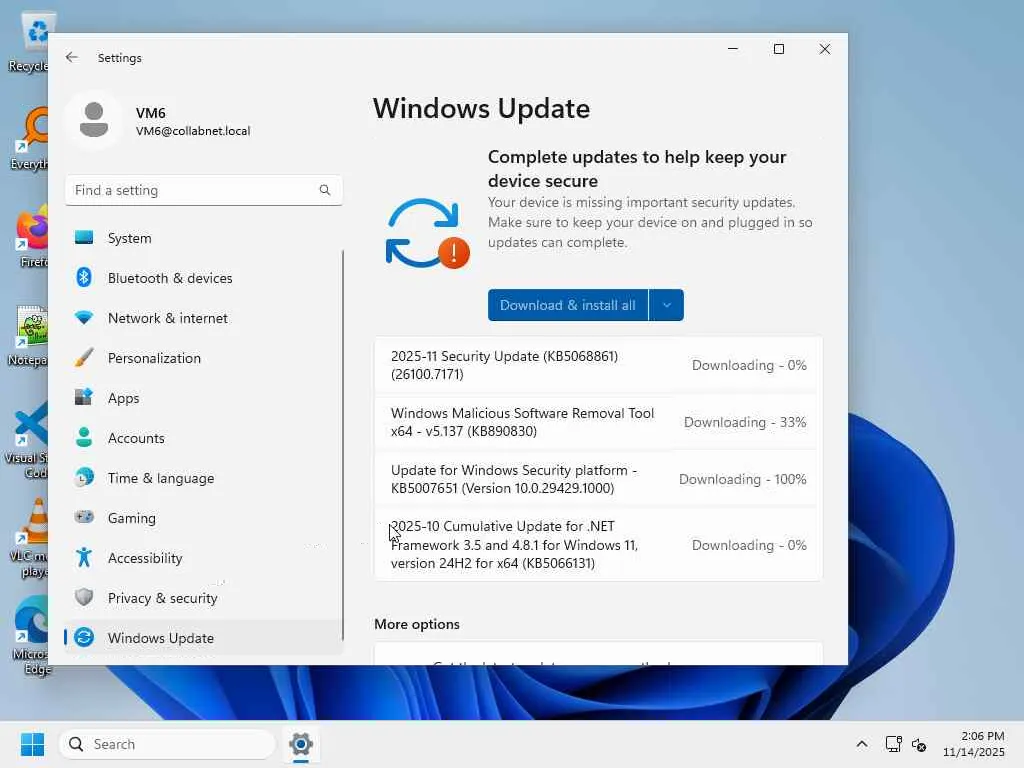Click the Apps icon in the sidebar
Screen dimensions: 1024x768
[84, 397]
